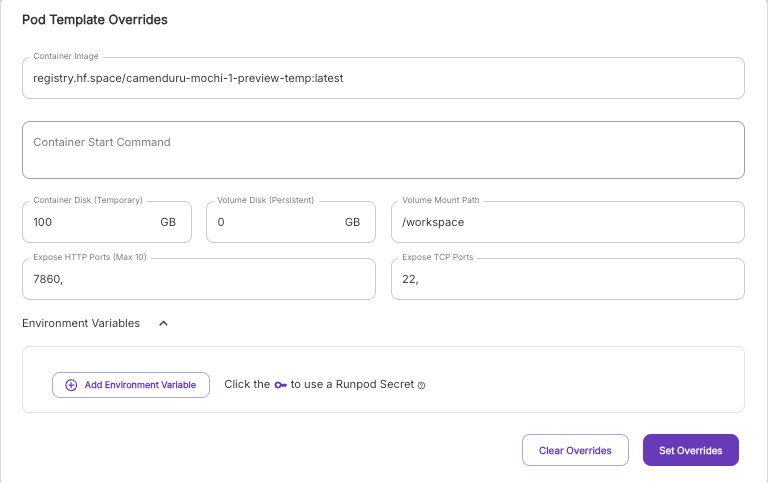Click the purple key Runpod Secret icon
Viewport: 768px width, 483px height.
(280, 385)
